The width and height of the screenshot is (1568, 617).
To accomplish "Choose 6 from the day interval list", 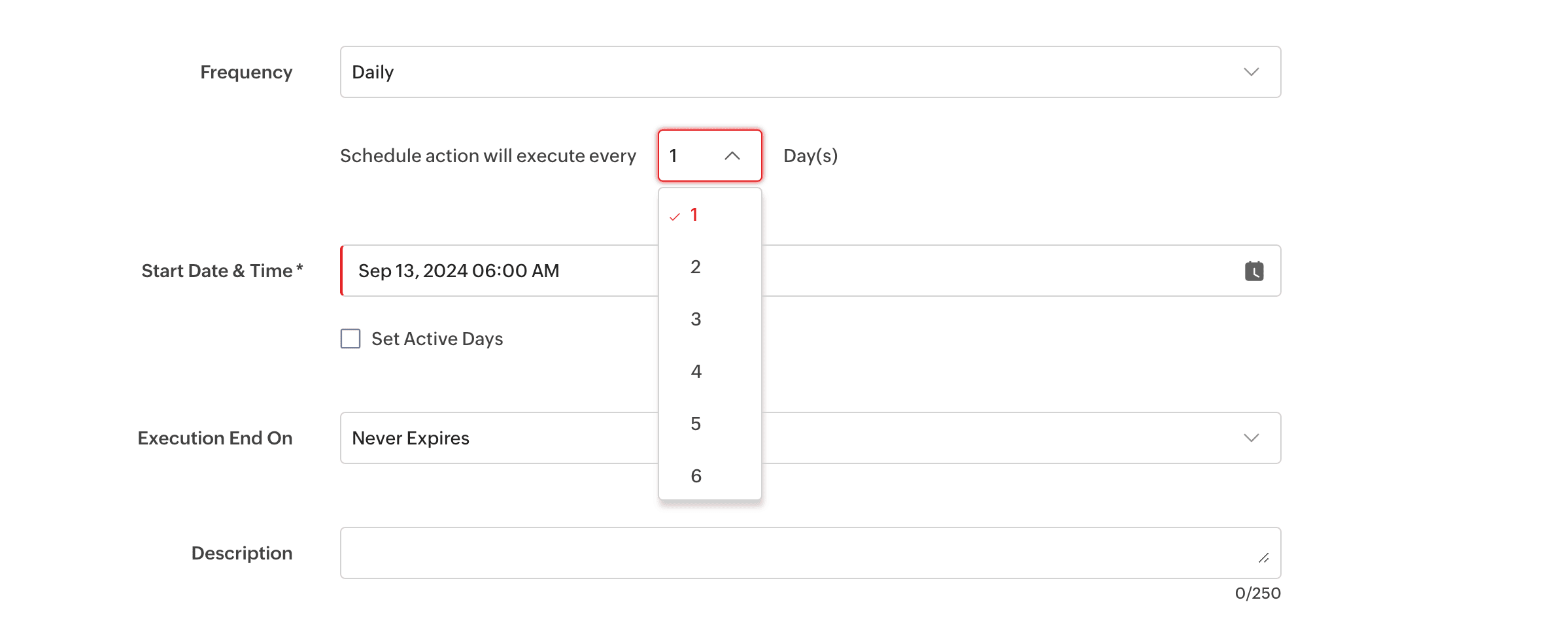I will tap(696, 476).
